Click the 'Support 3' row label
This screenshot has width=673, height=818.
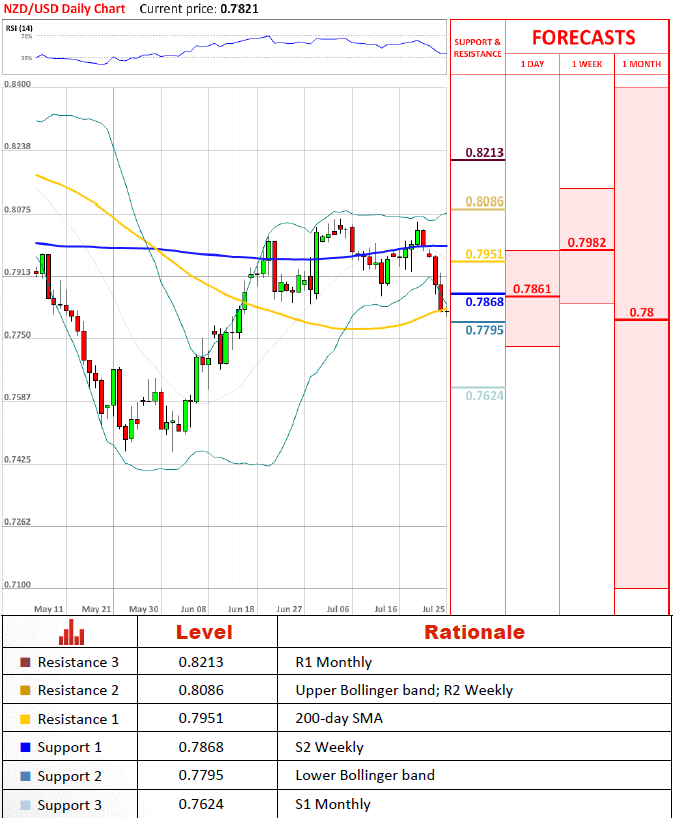(69, 805)
